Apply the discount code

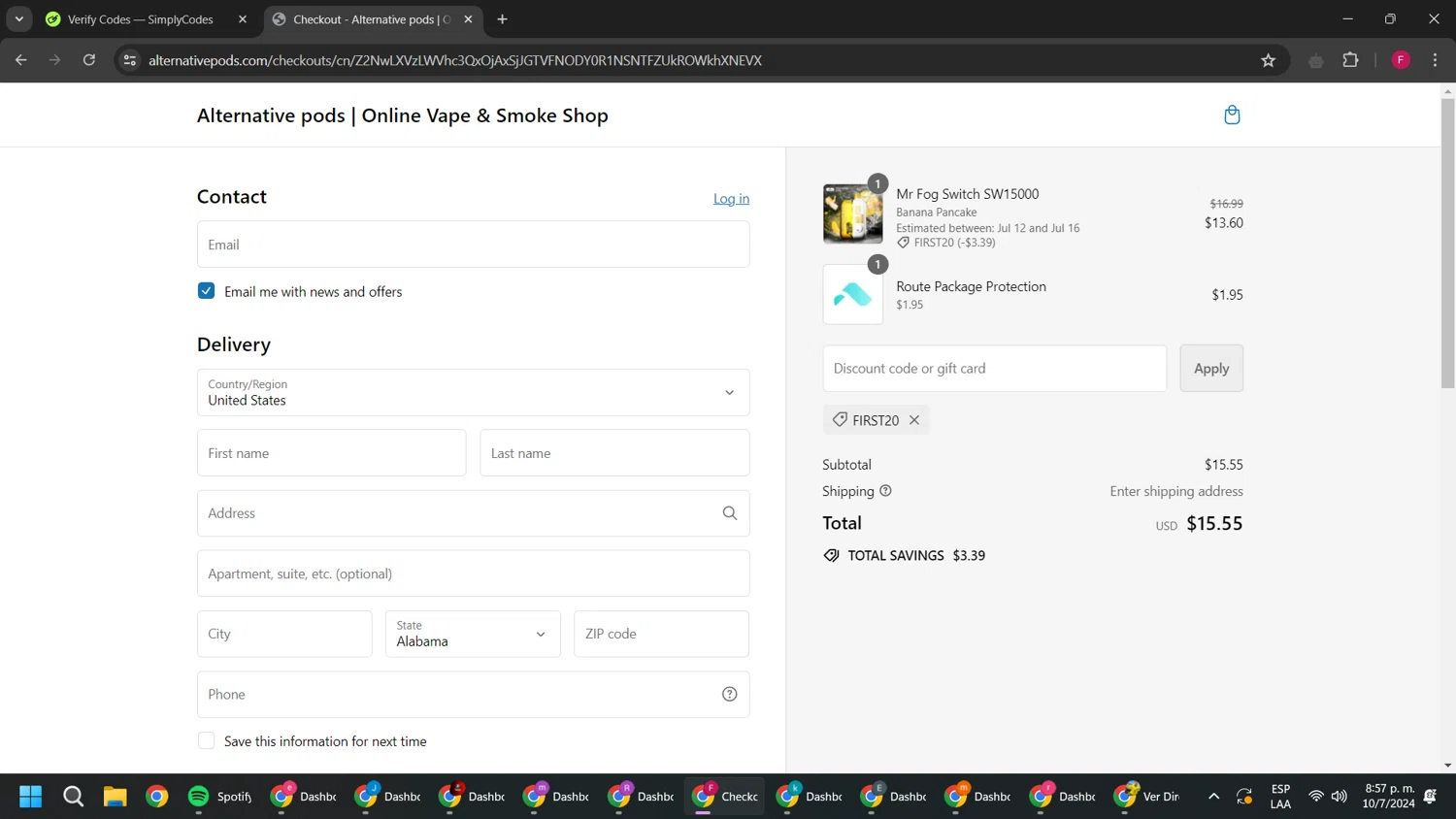(1211, 369)
